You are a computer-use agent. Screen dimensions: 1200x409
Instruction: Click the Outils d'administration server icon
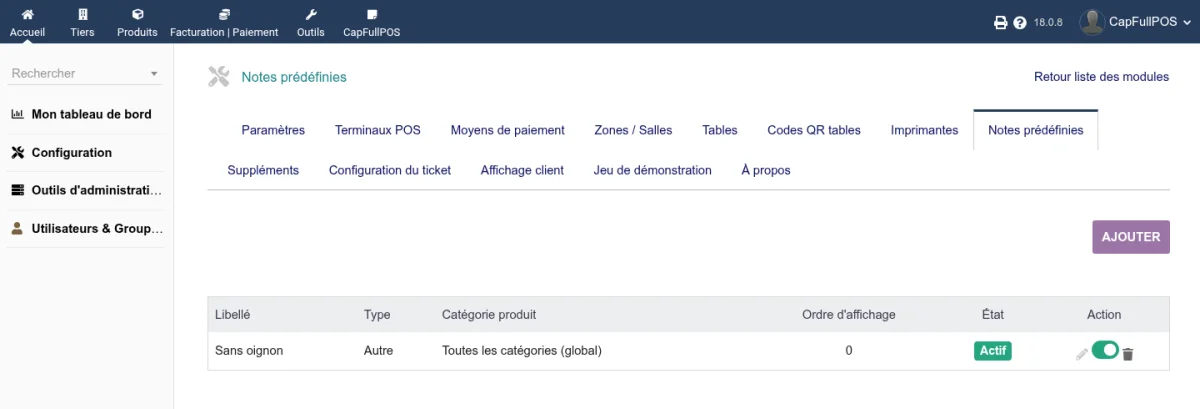pos(17,190)
